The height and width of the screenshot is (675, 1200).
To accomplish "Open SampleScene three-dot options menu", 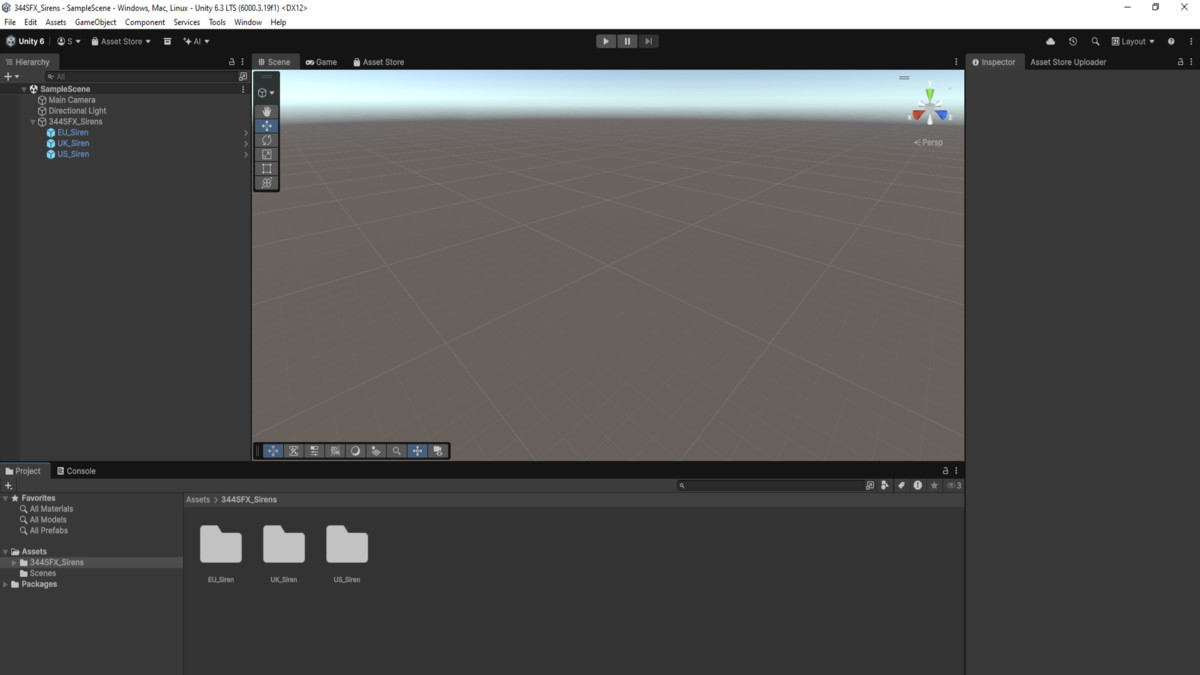I will (x=243, y=89).
